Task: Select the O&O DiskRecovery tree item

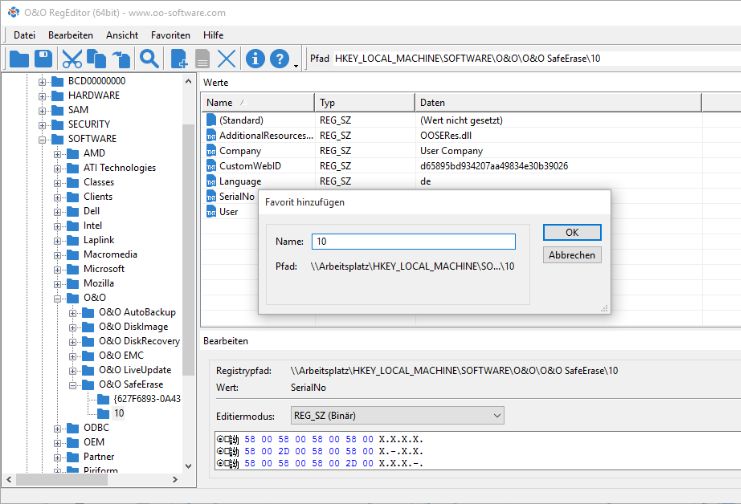Action: (x=139, y=341)
